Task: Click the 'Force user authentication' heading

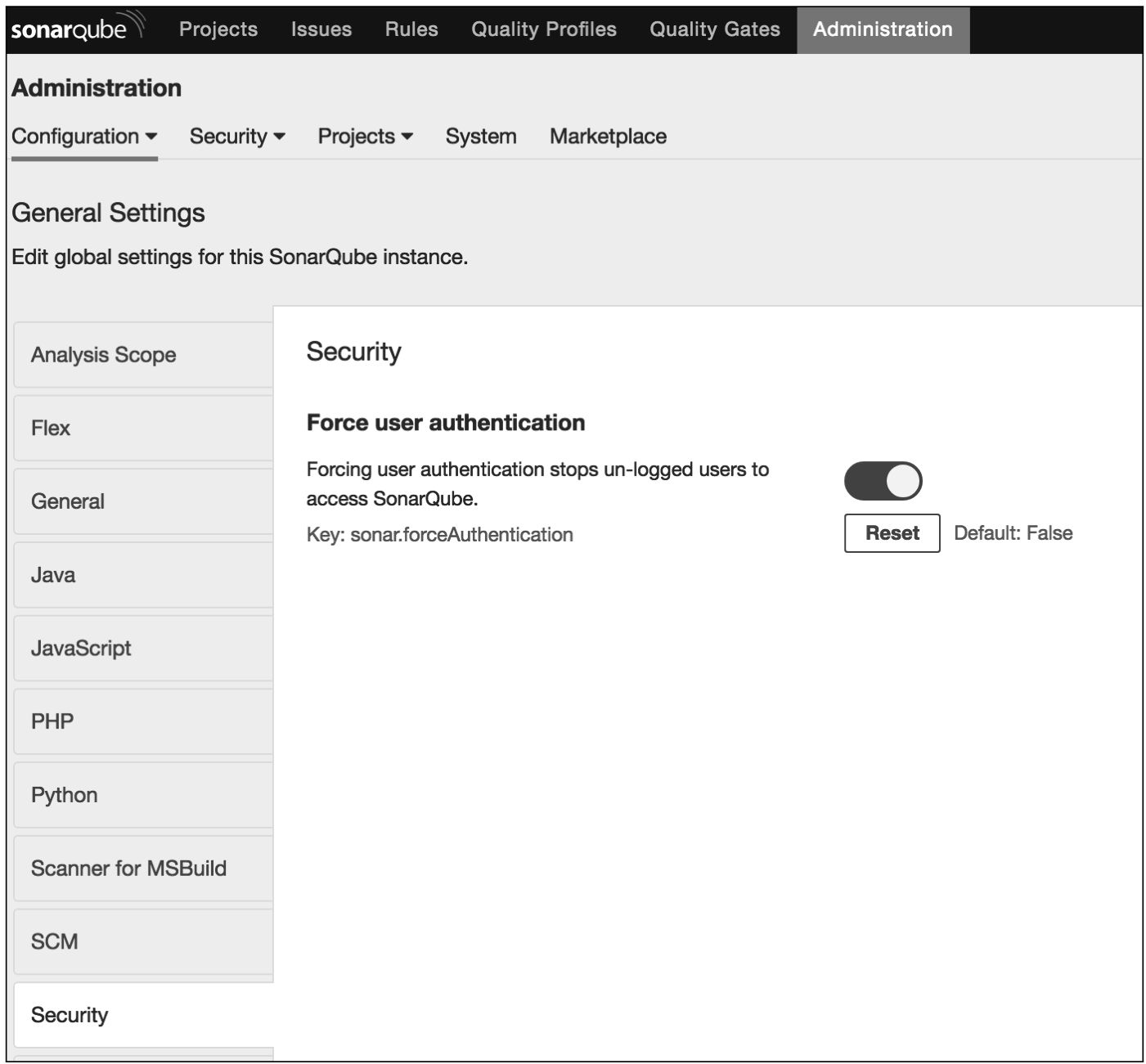Action: (446, 423)
